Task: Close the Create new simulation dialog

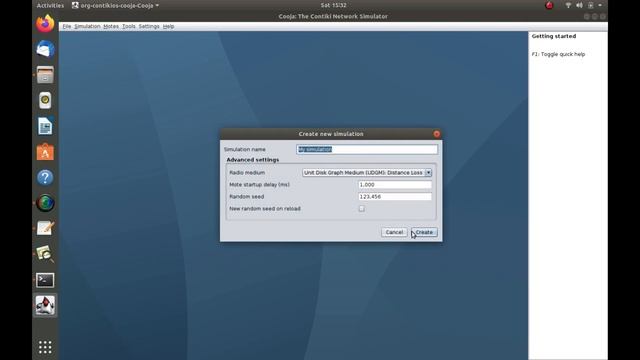Action: pyautogui.click(x=436, y=134)
